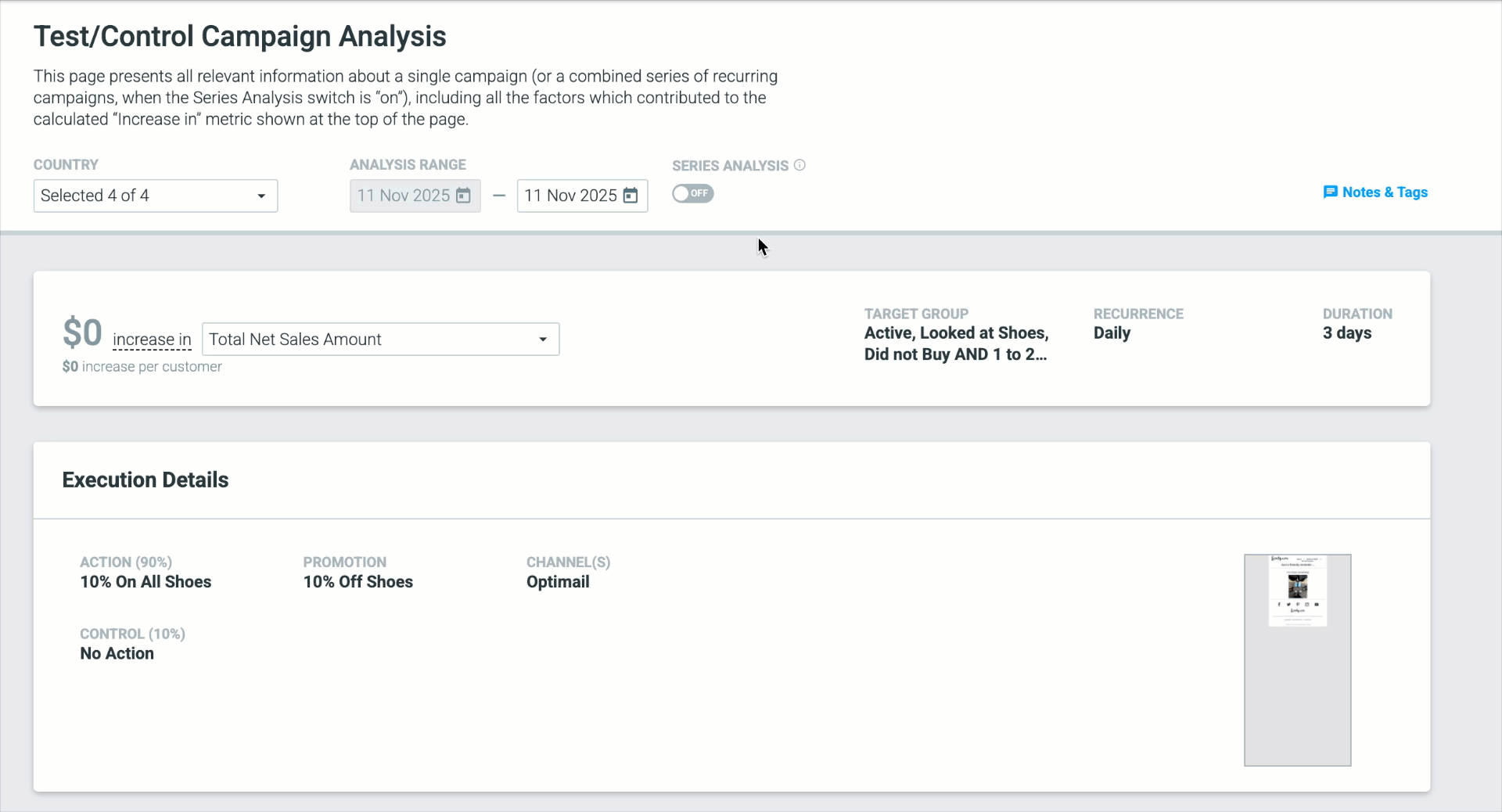Click the start date field 11 Nov 2025
This screenshot has height=812, width=1502.
(415, 196)
